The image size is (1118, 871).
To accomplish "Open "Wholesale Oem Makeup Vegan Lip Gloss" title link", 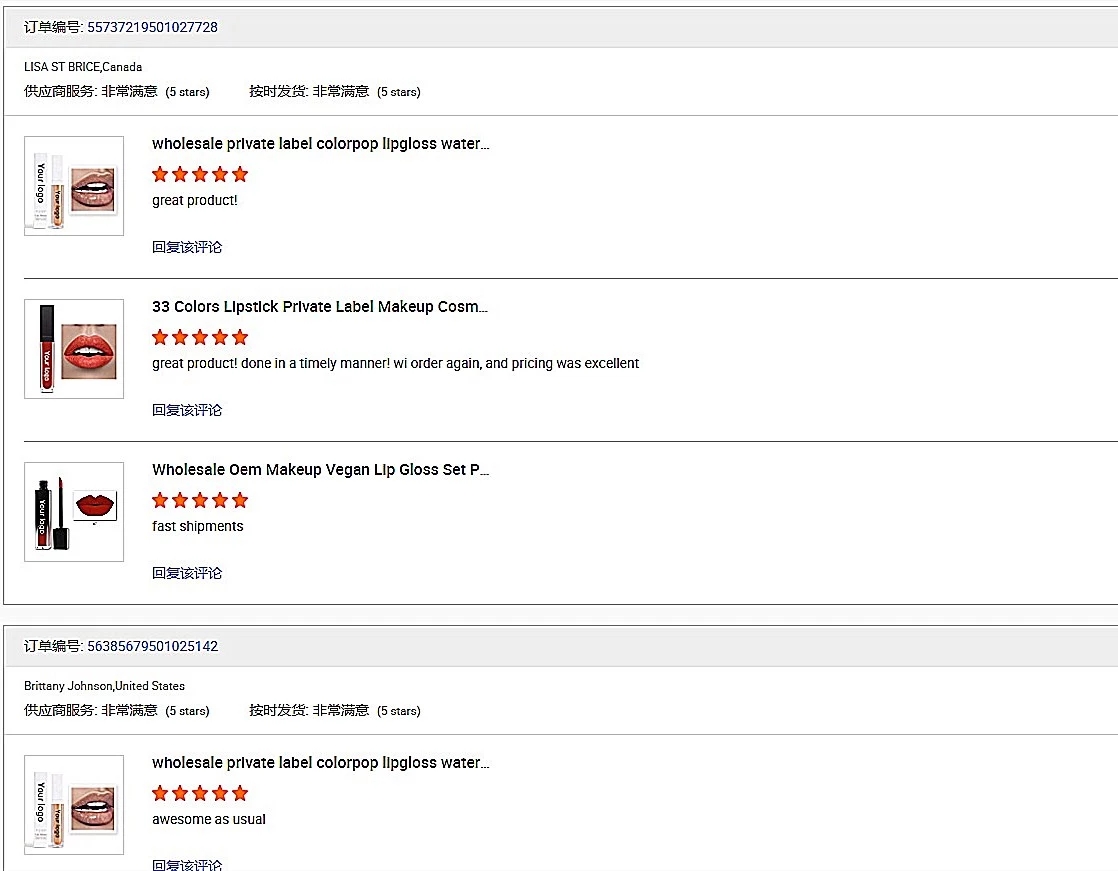I will click(x=320, y=470).
